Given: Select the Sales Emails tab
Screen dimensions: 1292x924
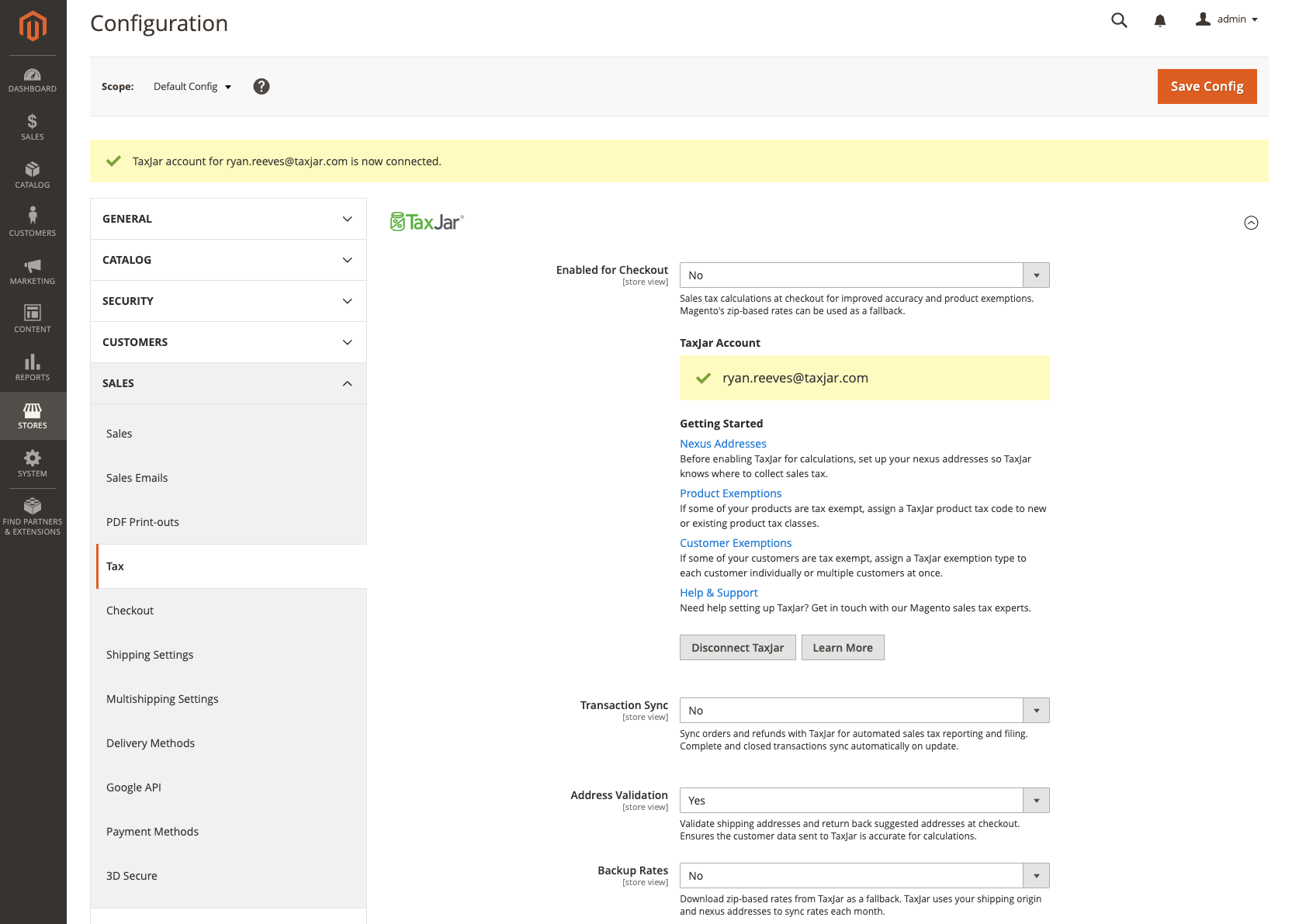Looking at the screenshot, I should point(231,478).
